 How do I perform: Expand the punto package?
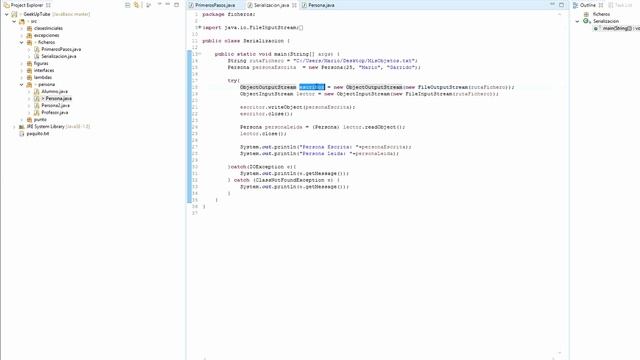coord(22,120)
